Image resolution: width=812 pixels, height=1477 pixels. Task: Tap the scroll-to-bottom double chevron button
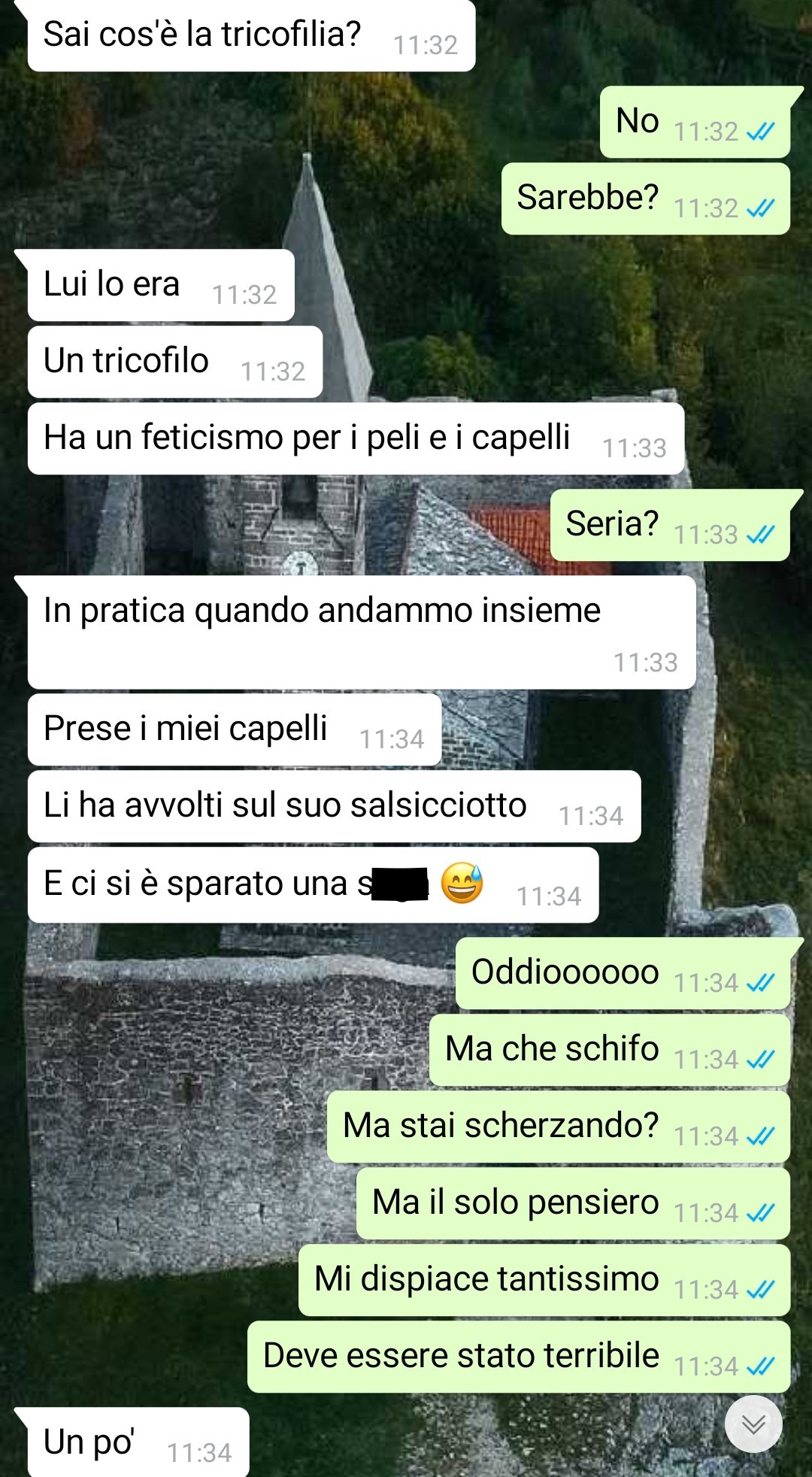[753, 1424]
